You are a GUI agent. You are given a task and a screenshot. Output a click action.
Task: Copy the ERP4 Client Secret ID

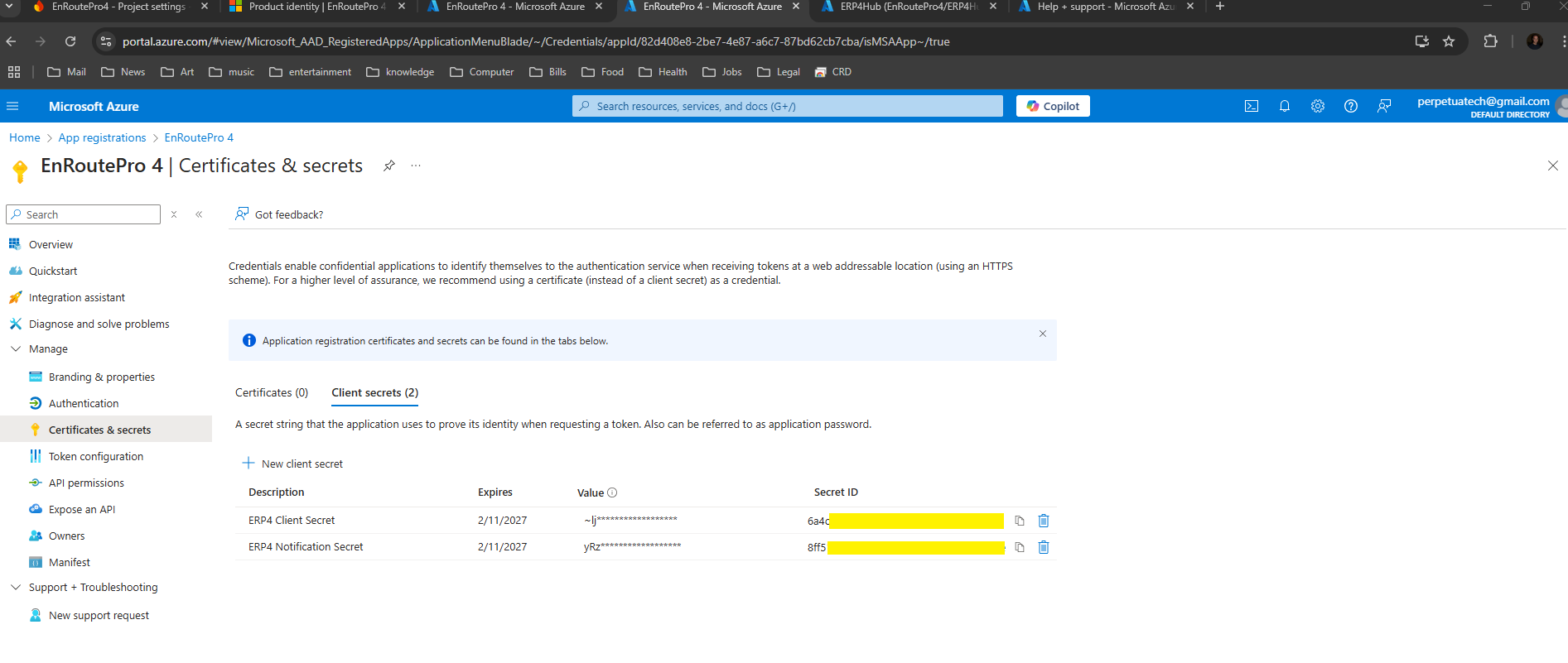tap(1020, 521)
